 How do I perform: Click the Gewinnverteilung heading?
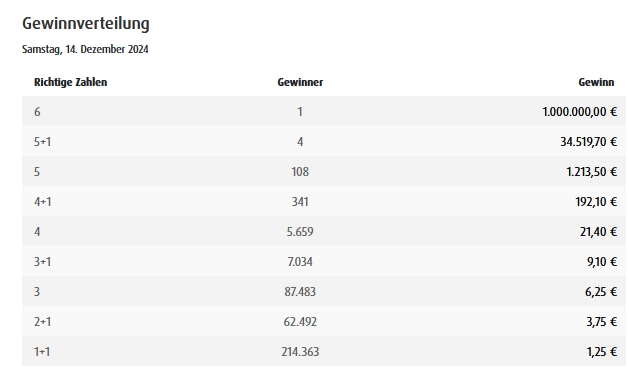tap(85, 24)
